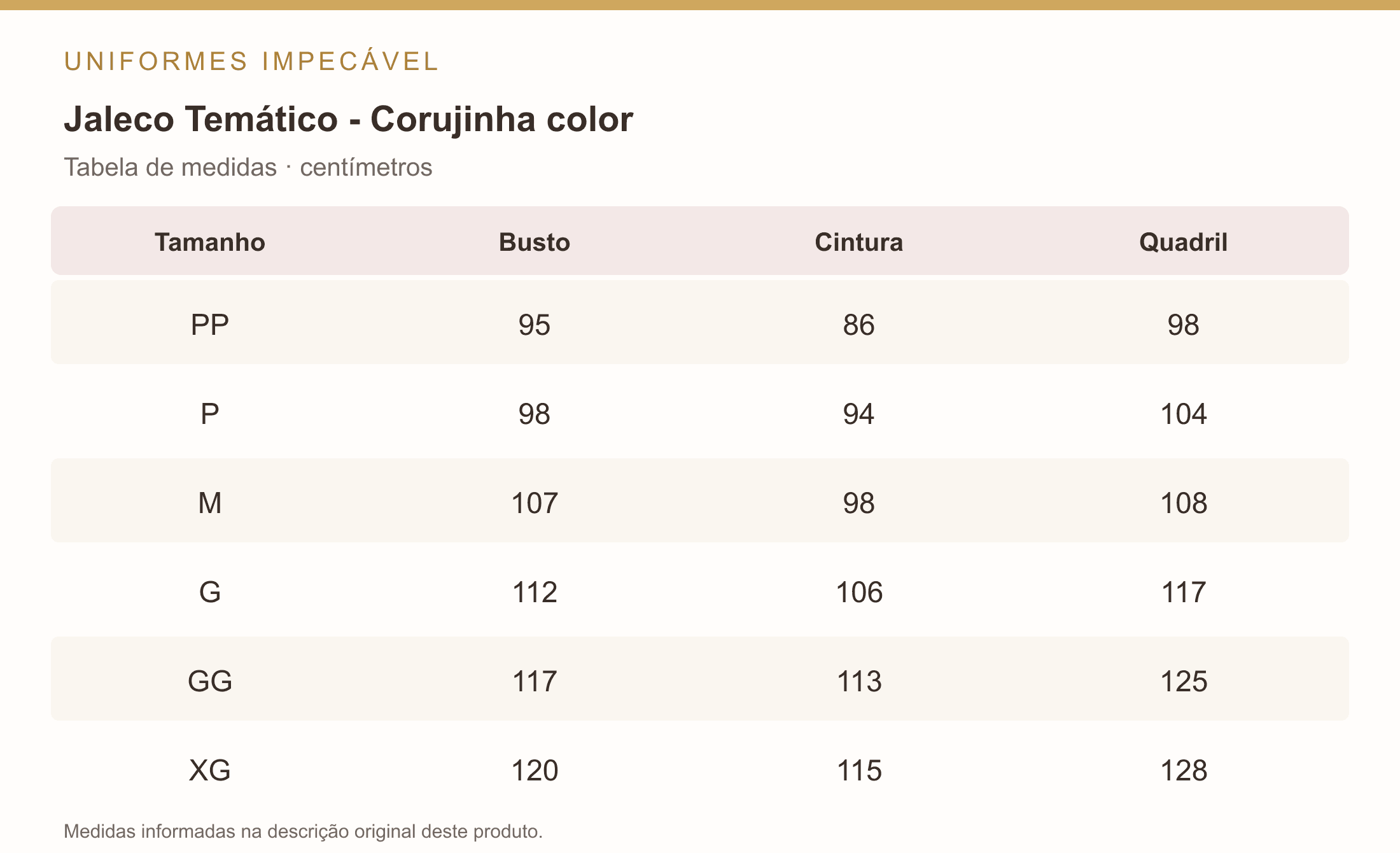Click the Jaleco Temático product title

349,119
